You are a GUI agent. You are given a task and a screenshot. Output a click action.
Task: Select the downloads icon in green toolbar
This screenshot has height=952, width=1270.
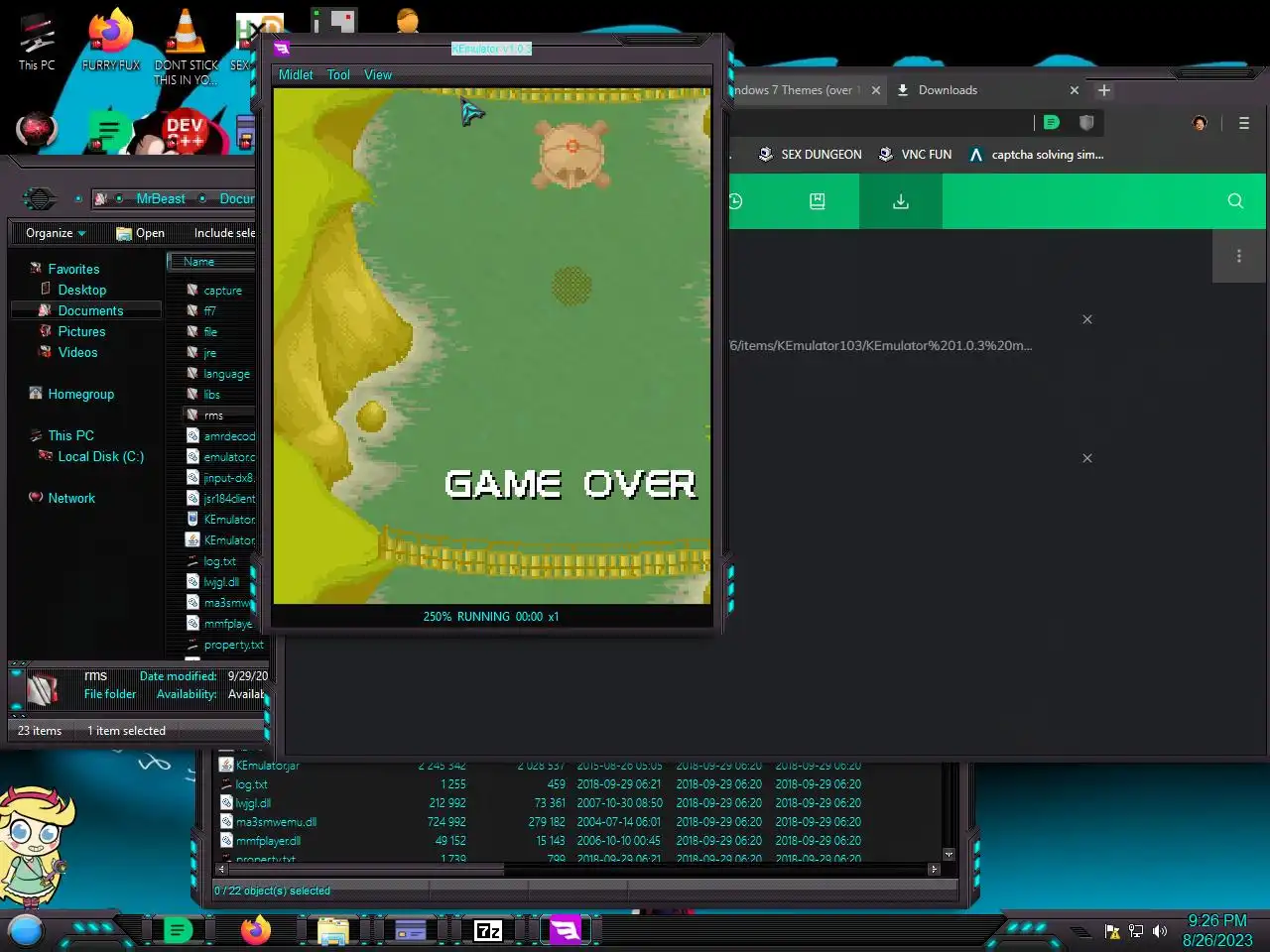pos(901,201)
